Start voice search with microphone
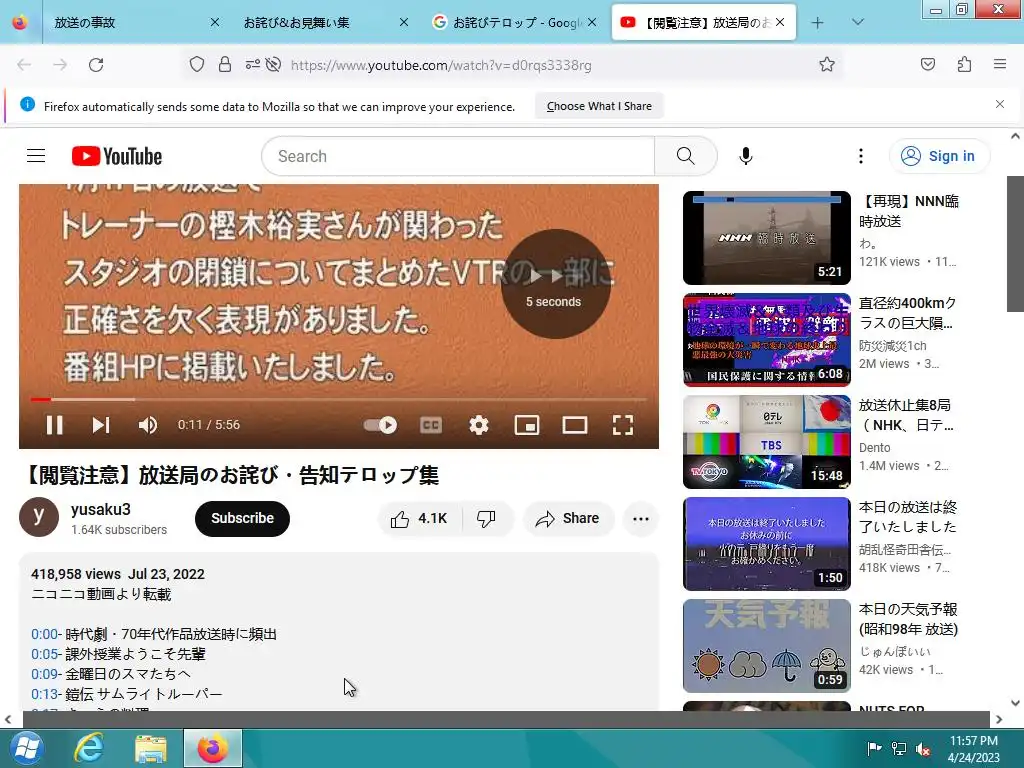The image size is (1024, 768). 746,156
